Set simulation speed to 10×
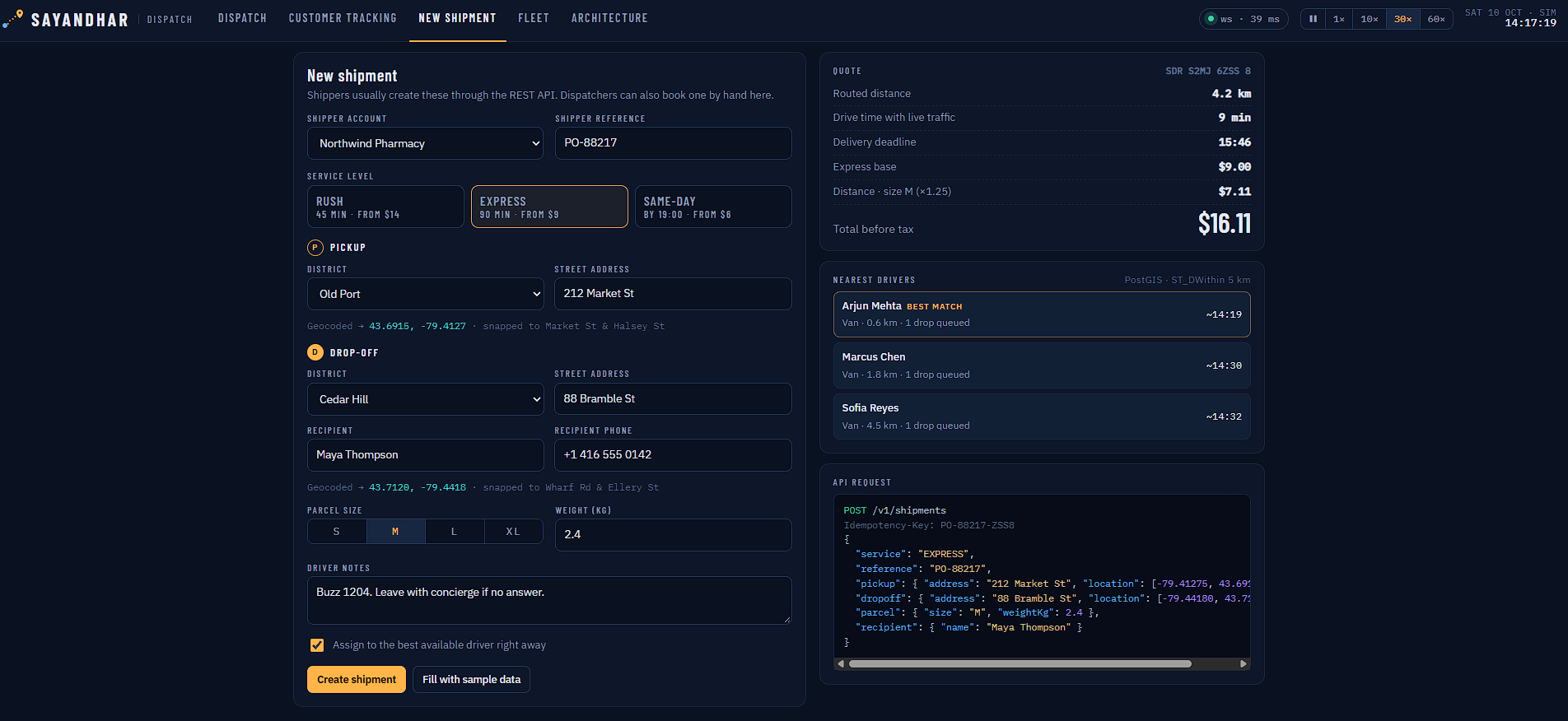 coord(1370,19)
